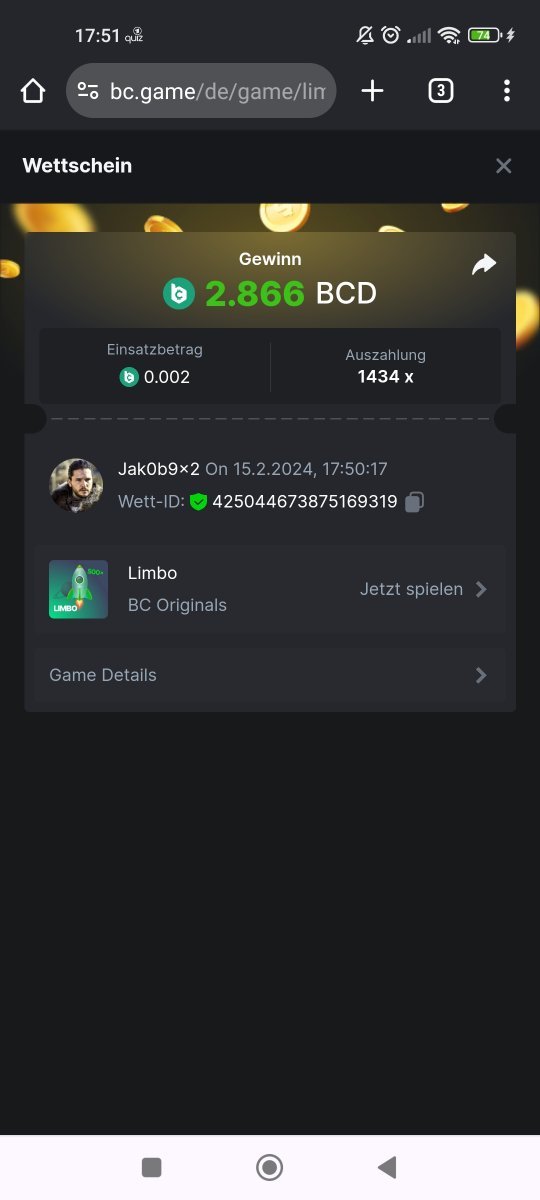540x1200 pixels.
Task: Copy the Wett-ID with the copy icon
Action: [x=414, y=502]
